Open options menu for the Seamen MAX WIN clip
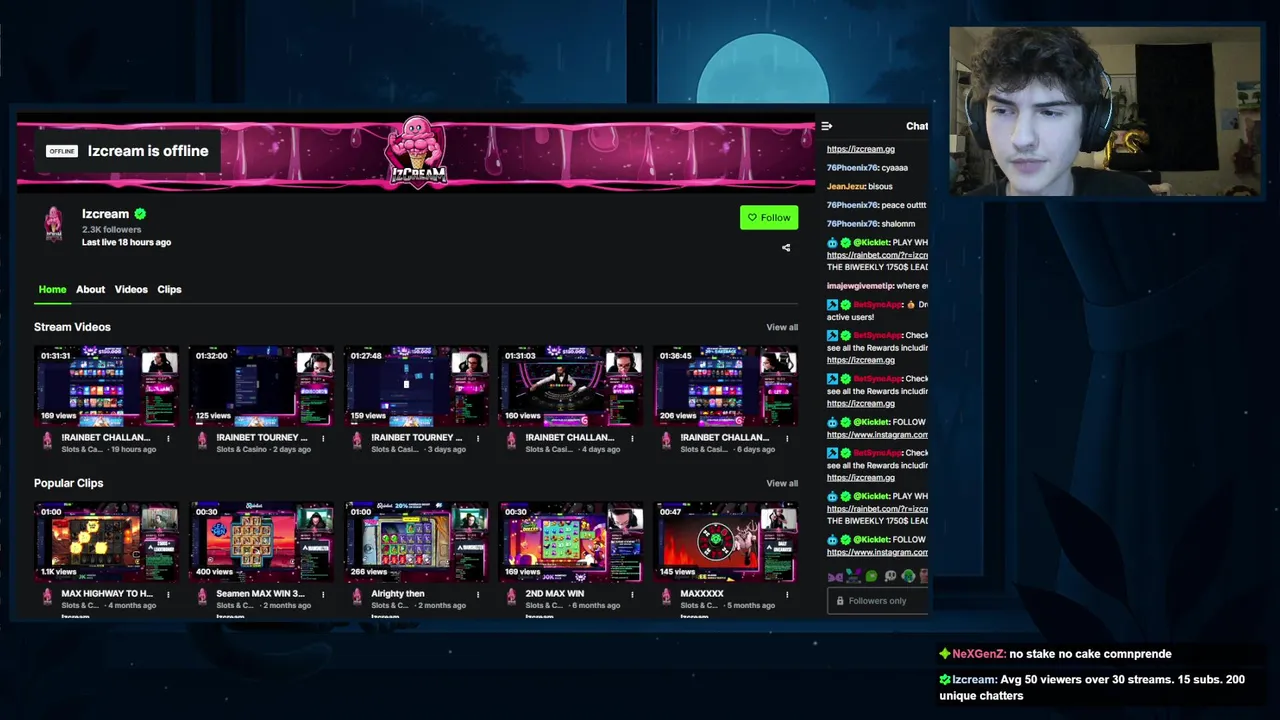Screen dimensions: 1280x720 (323, 594)
